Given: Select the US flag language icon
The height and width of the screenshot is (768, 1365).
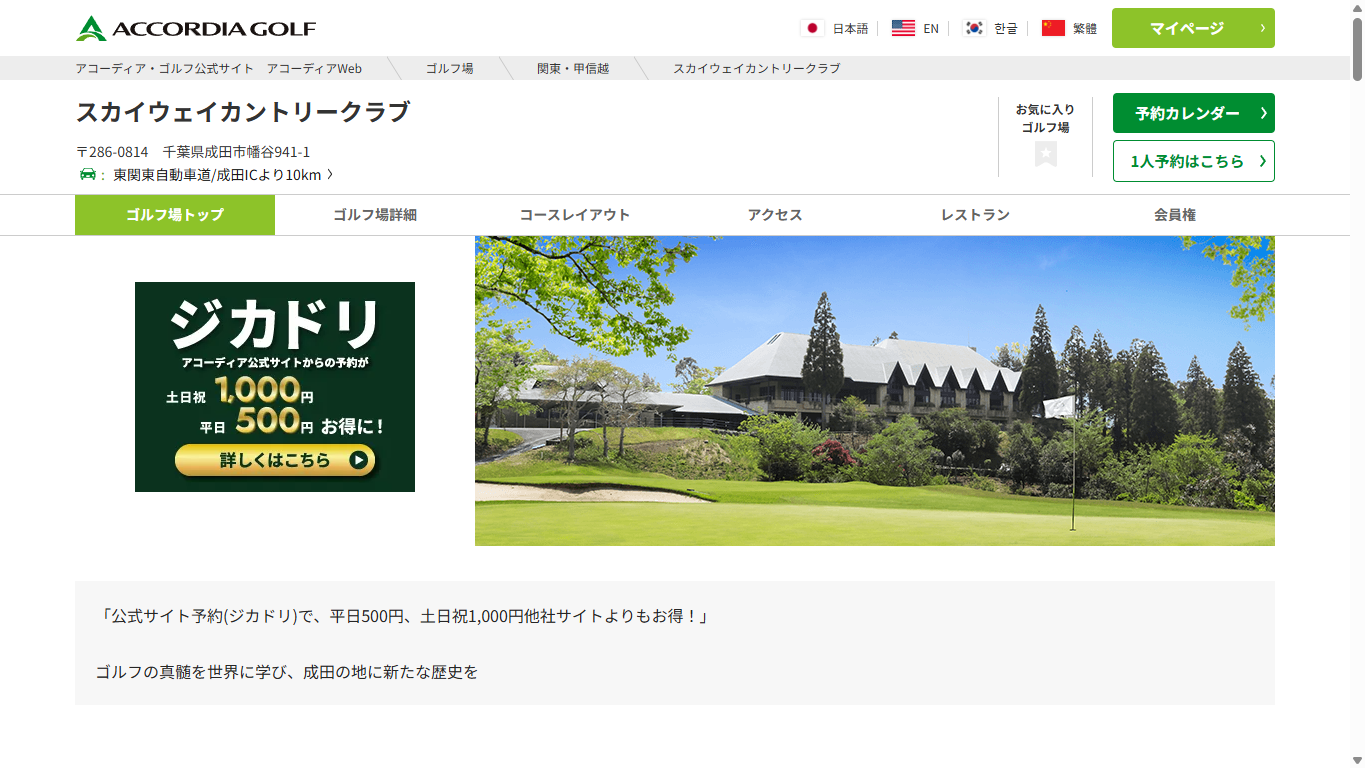Looking at the screenshot, I should [x=903, y=28].
